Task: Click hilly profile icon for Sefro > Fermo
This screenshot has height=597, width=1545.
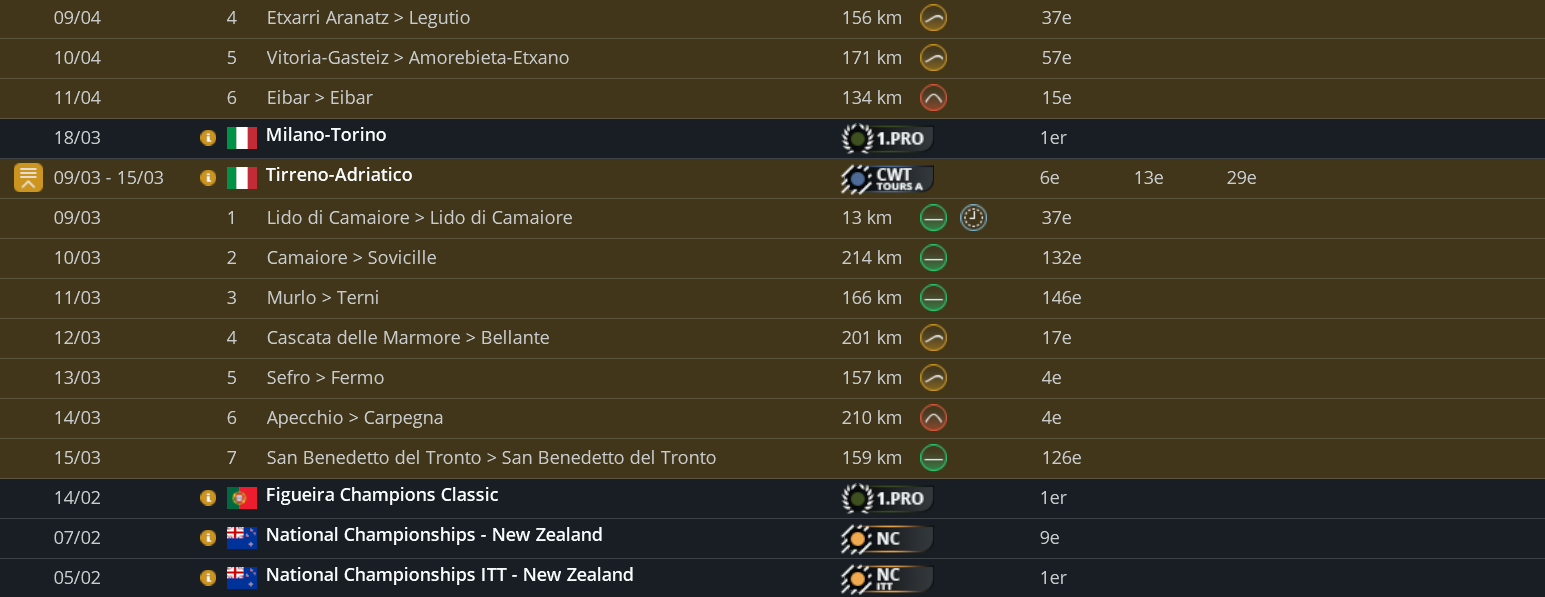Action: point(933,378)
